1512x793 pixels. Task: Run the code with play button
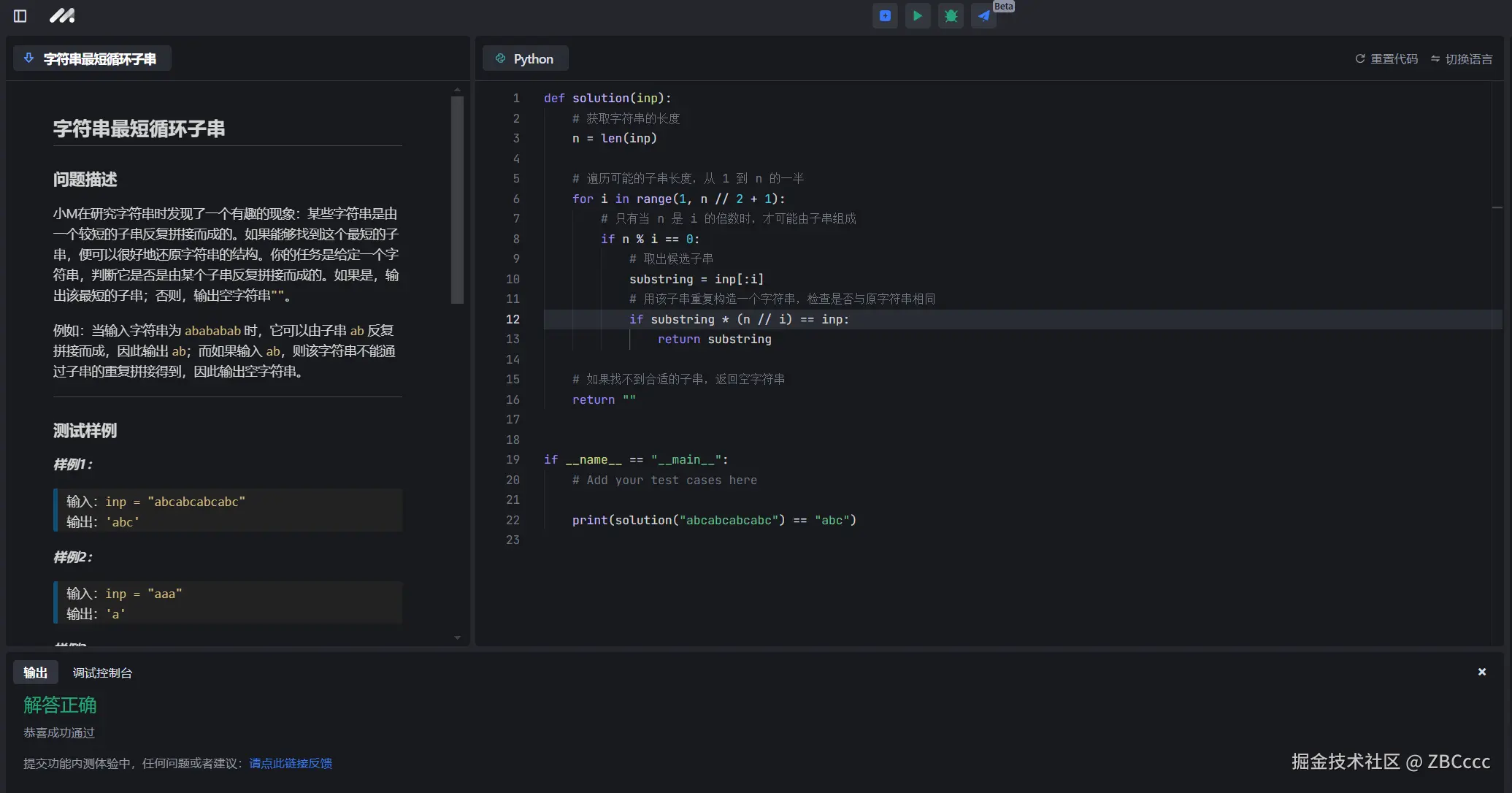point(918,16)
